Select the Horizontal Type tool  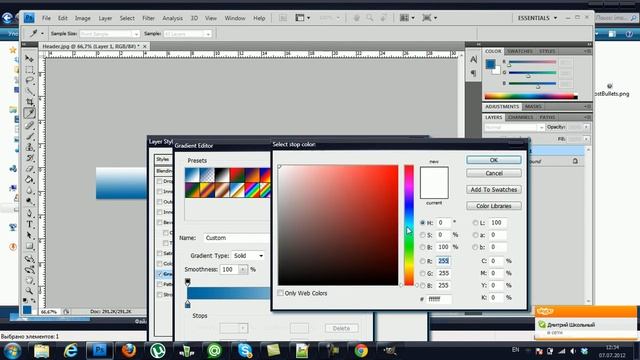(29, 224)
